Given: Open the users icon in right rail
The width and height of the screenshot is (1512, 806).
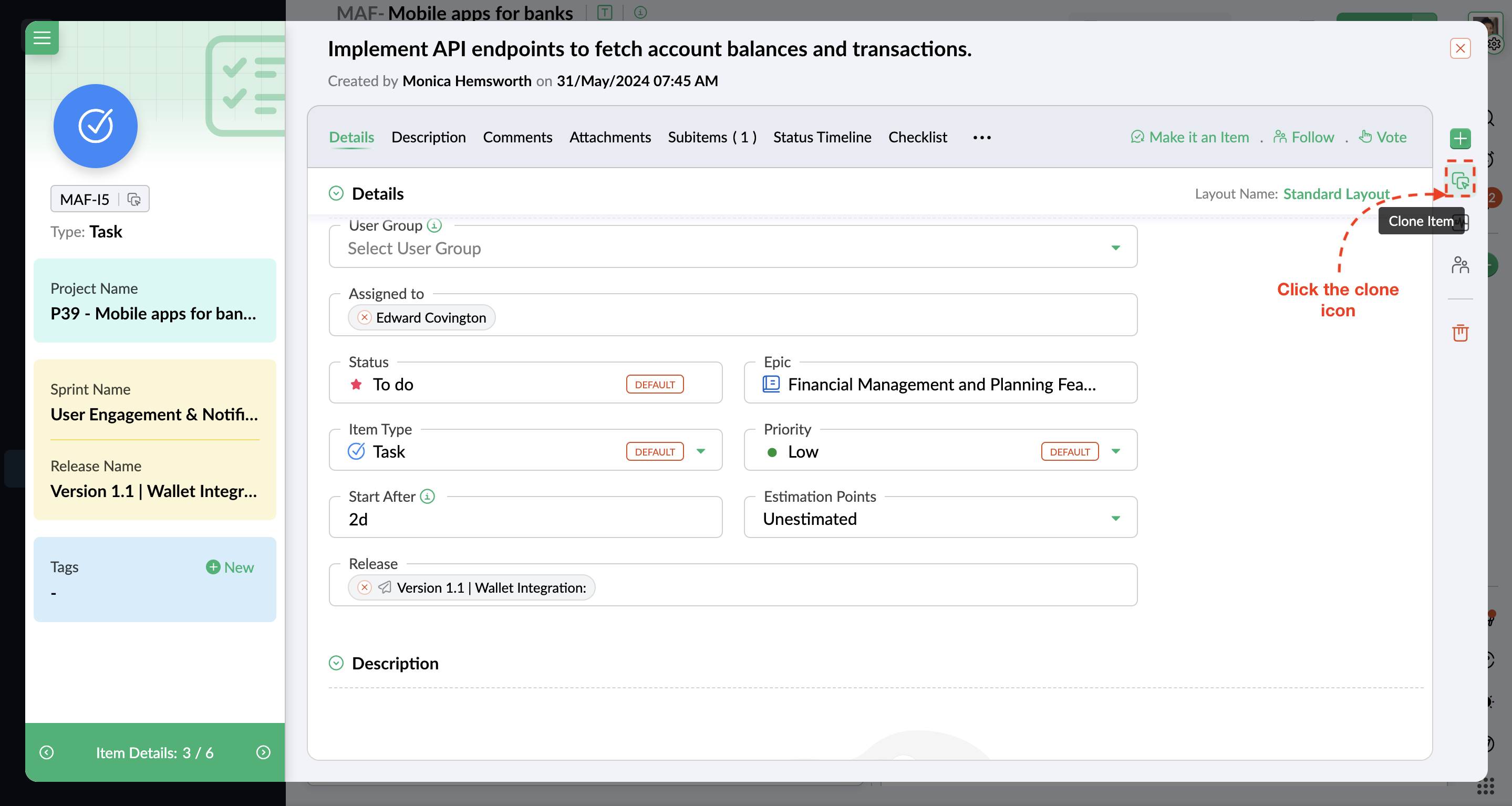Looking at the screenshot, I should point(1460,265).
